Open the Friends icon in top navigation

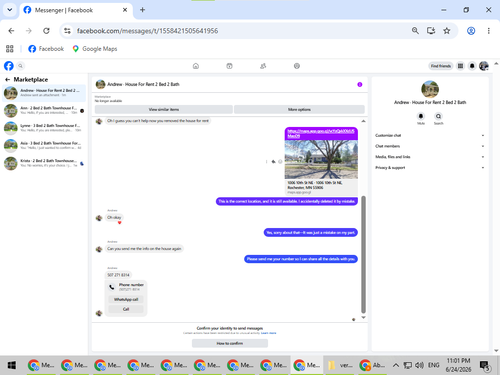click(x=263, y=66)
